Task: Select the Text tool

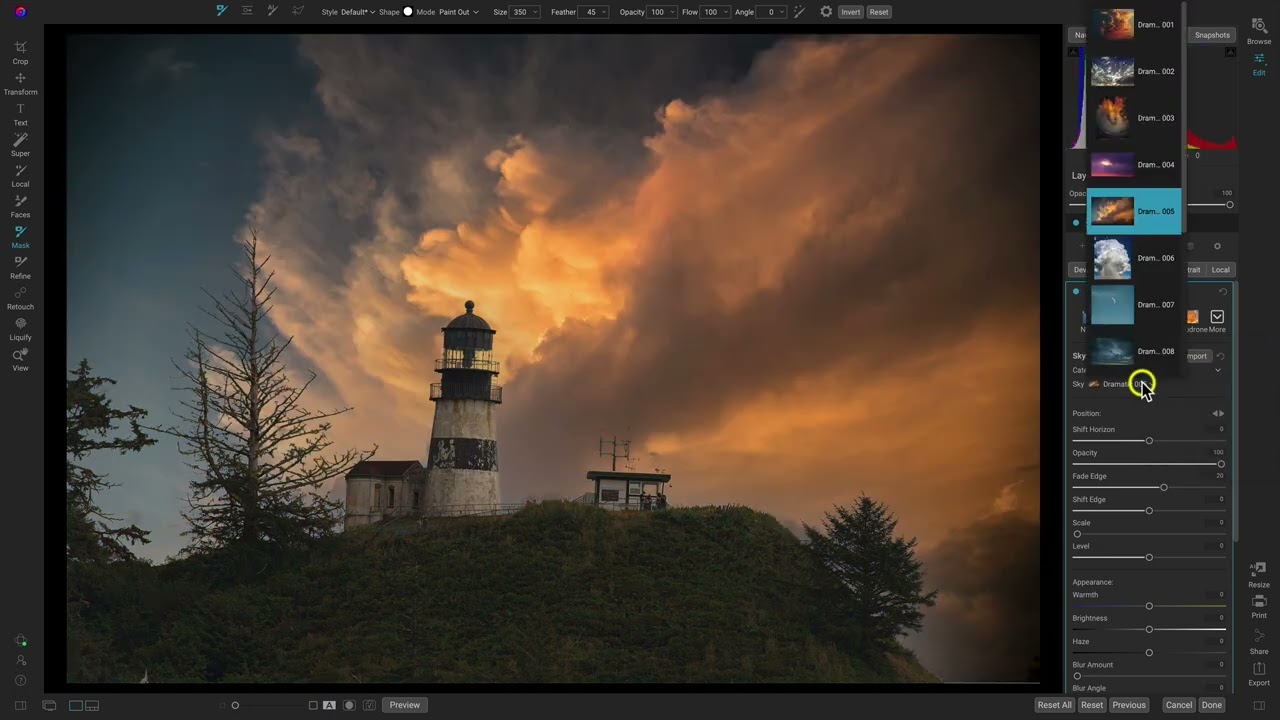Action: pos(20,114)
